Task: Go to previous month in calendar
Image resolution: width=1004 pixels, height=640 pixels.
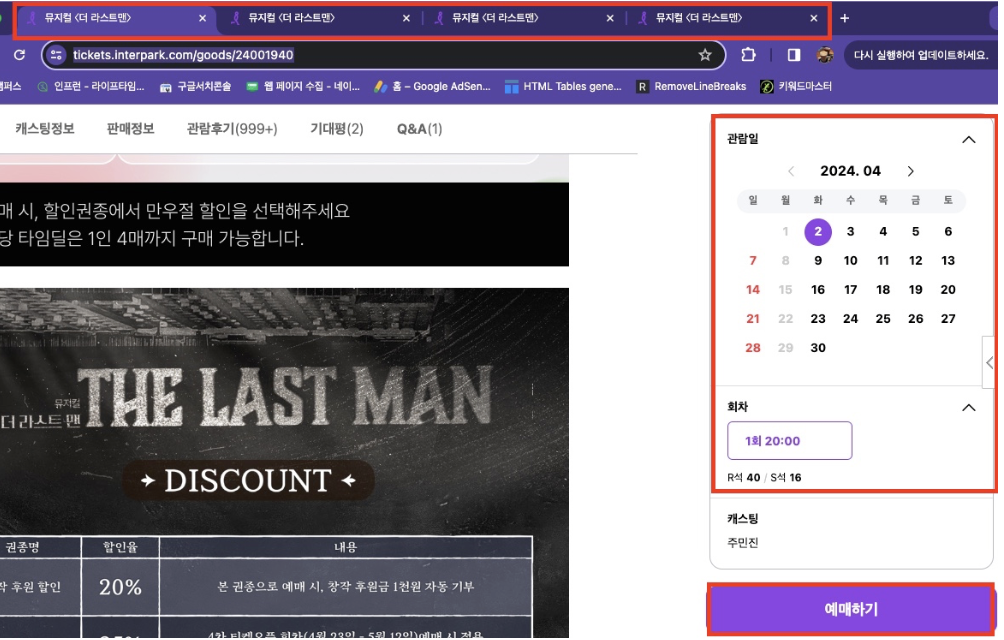Action: point(791,171)
